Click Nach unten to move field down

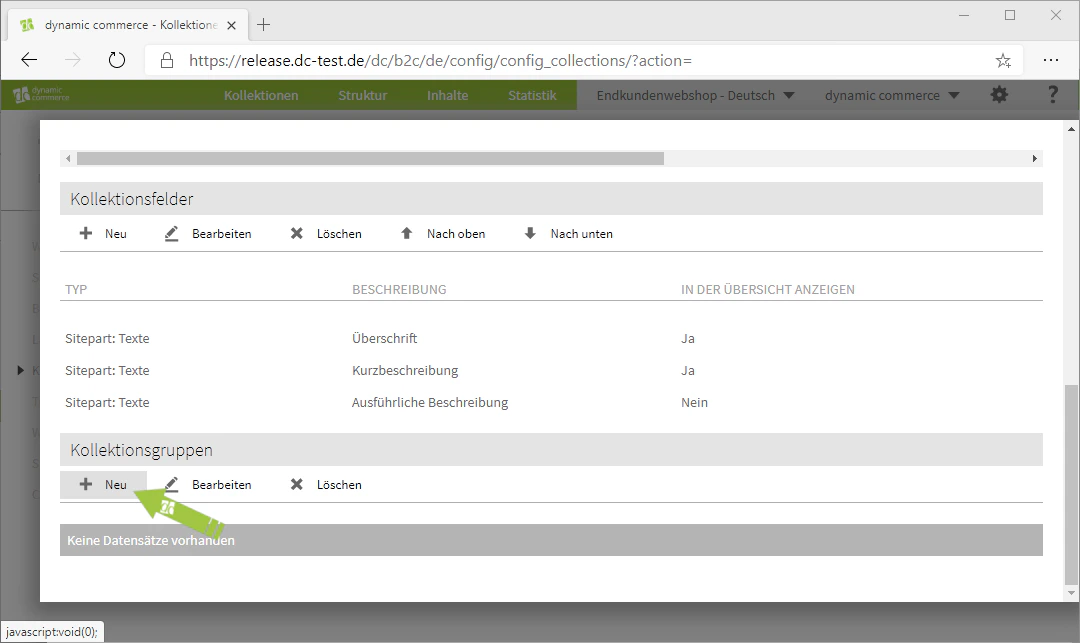[568, 233]
